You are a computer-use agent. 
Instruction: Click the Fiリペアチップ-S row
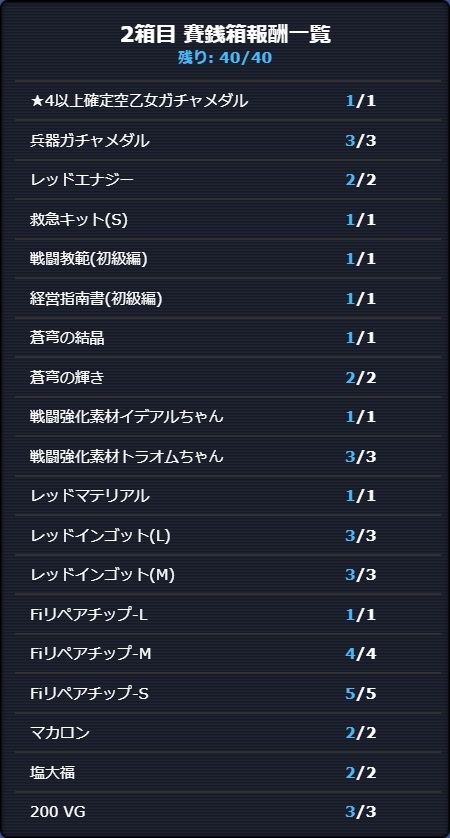228,693
